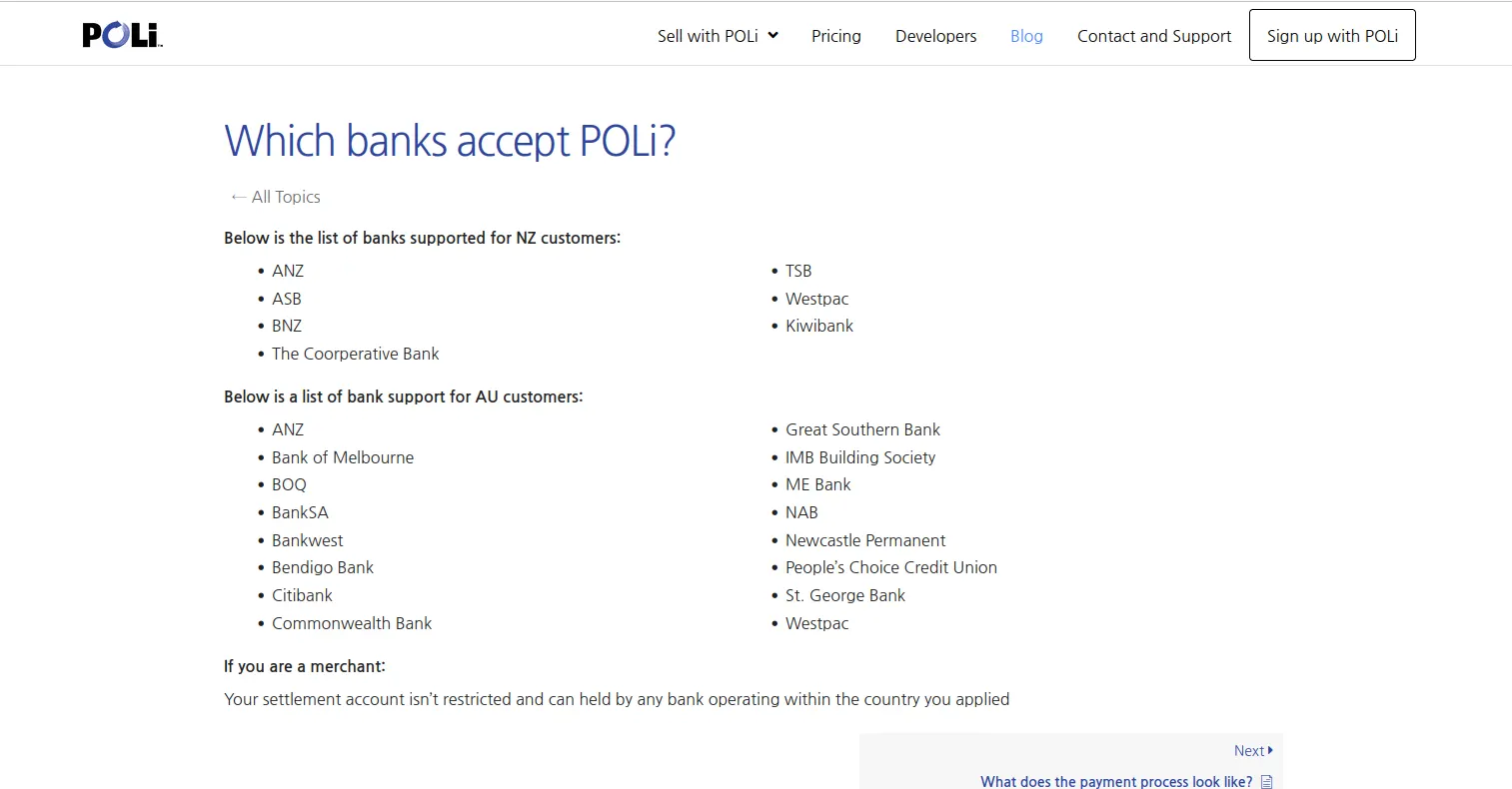The image size is (1512, 789).
Task: Select People's Choice Credit Union entry
Action: coord(891,567)
